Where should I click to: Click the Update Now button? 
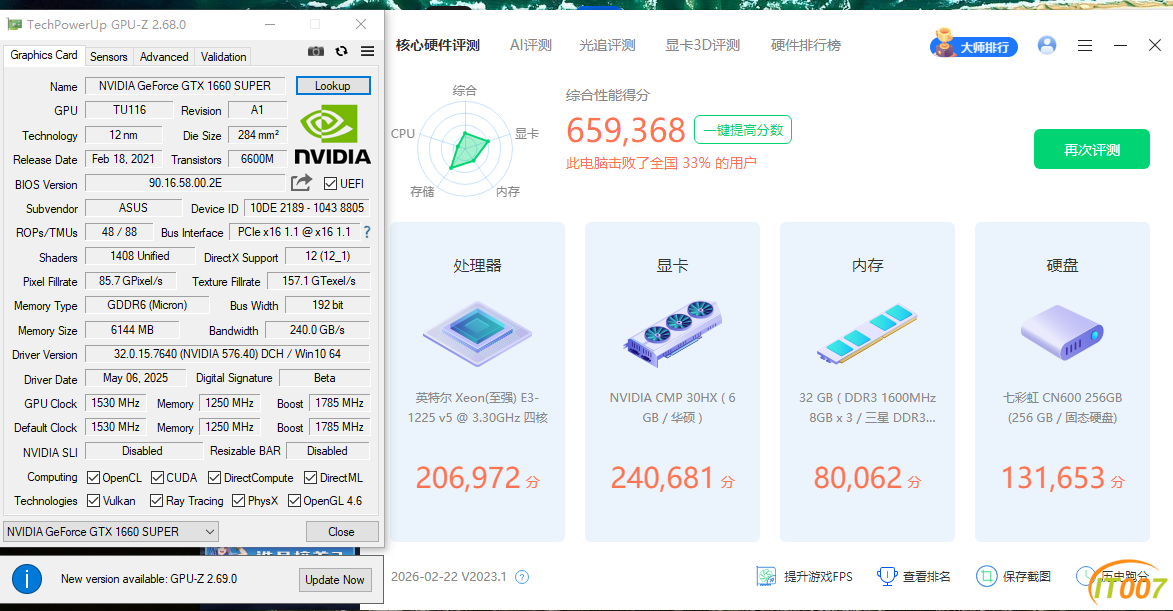pyautogui.click(x=335, y=580)
